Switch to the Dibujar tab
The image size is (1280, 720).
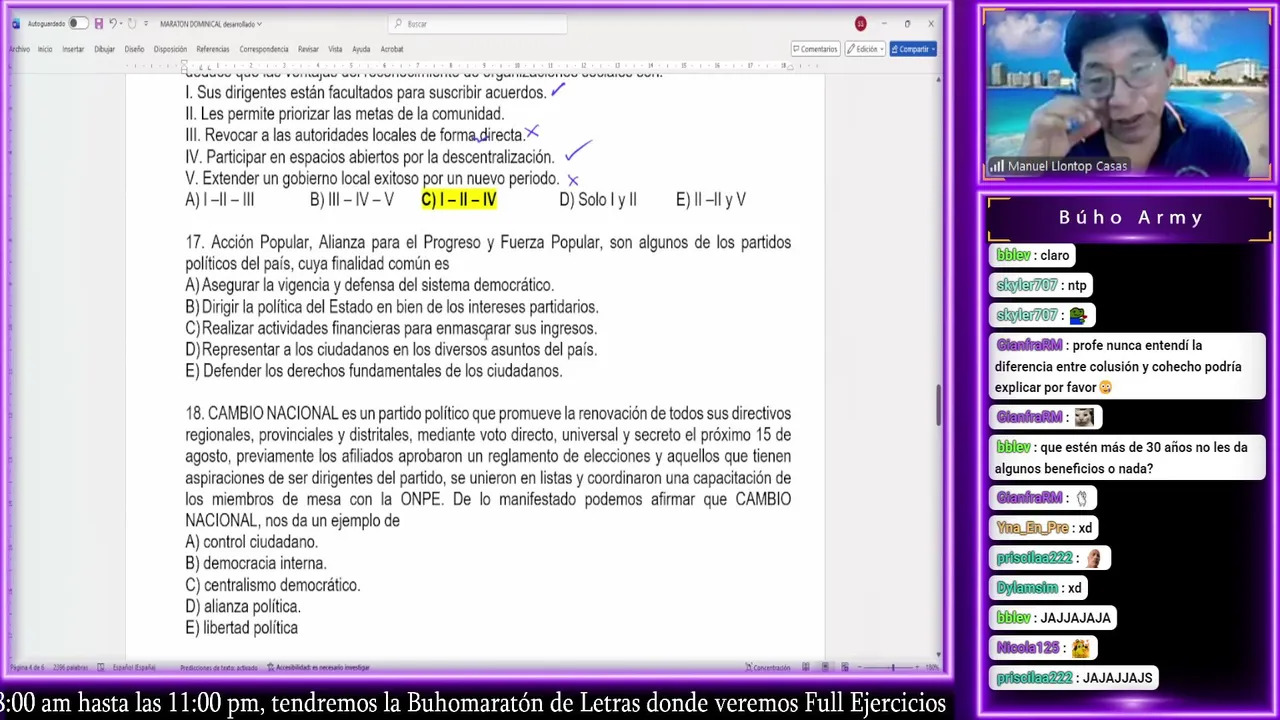coord(105,49)
